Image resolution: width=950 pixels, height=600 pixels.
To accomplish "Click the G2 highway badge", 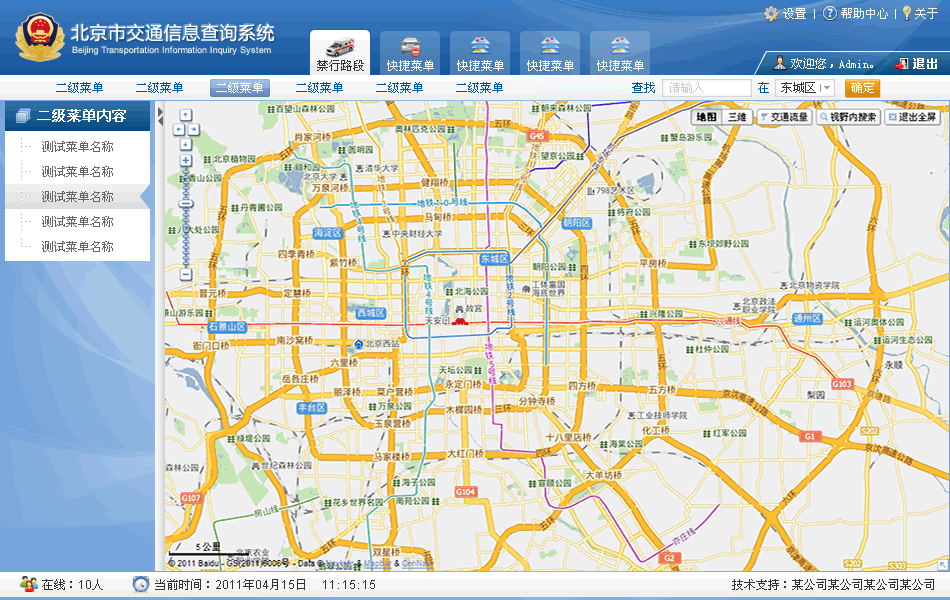I will point(669,558).
